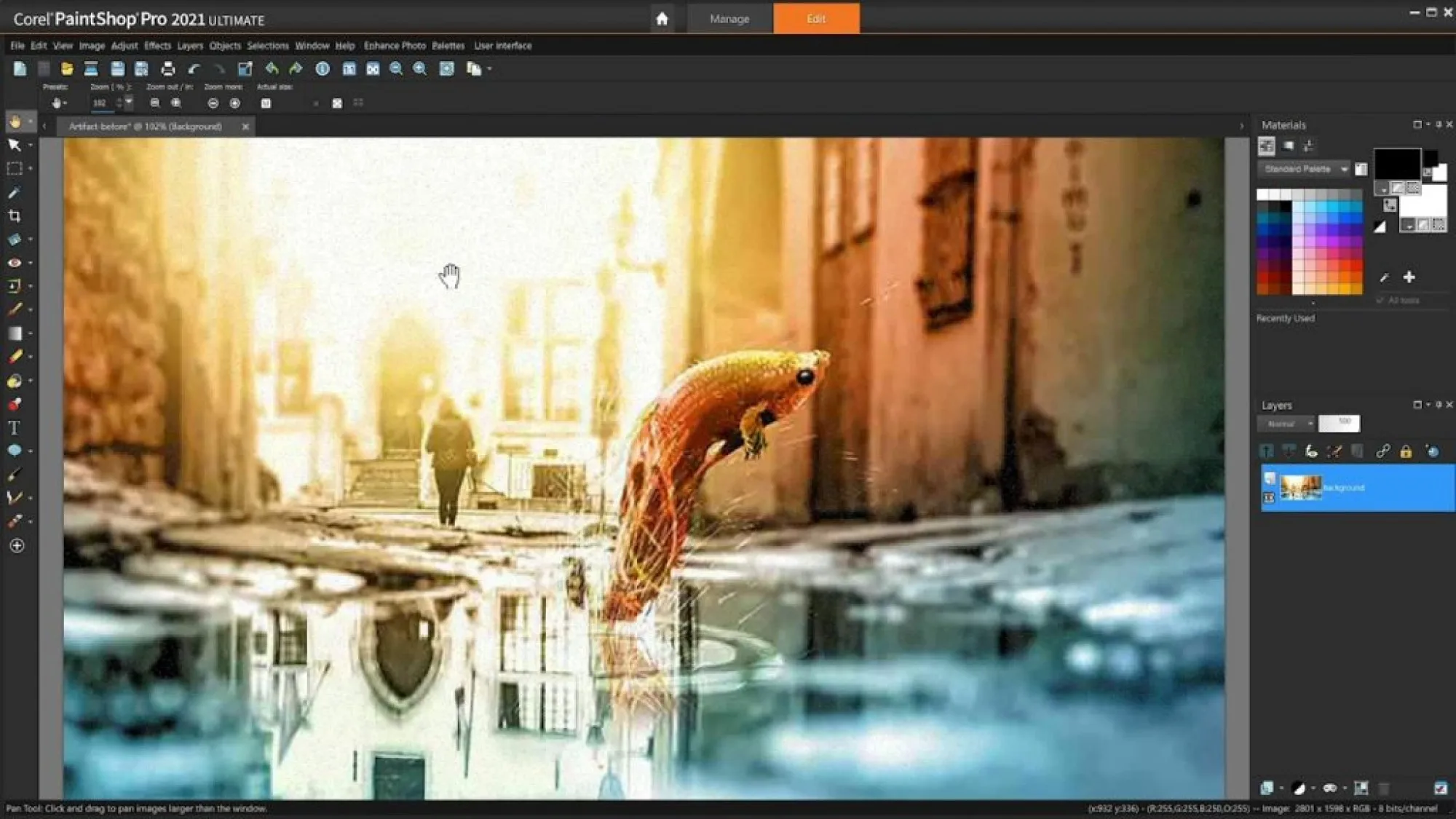
Task: Link layers using the link icon
Action: (1382, 451)
